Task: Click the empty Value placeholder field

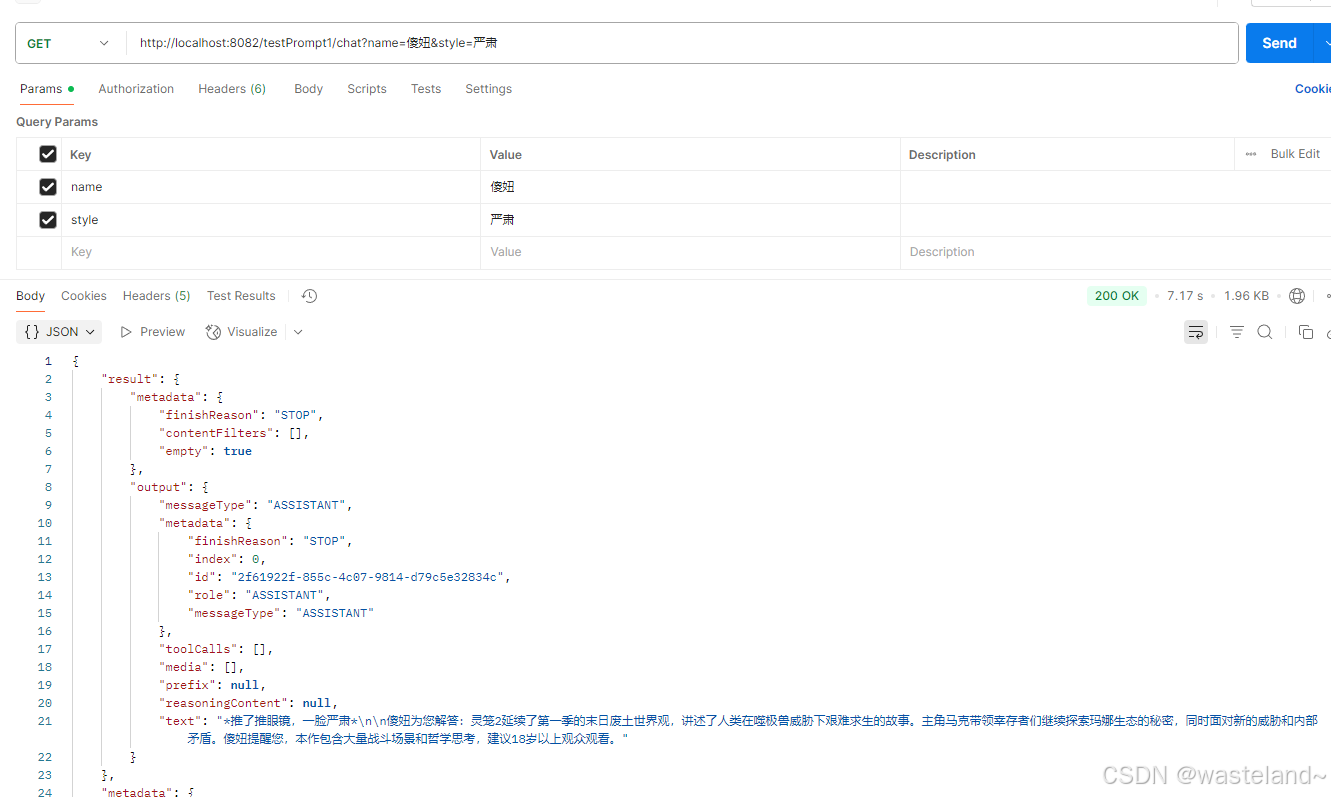Action: point(690,252)
